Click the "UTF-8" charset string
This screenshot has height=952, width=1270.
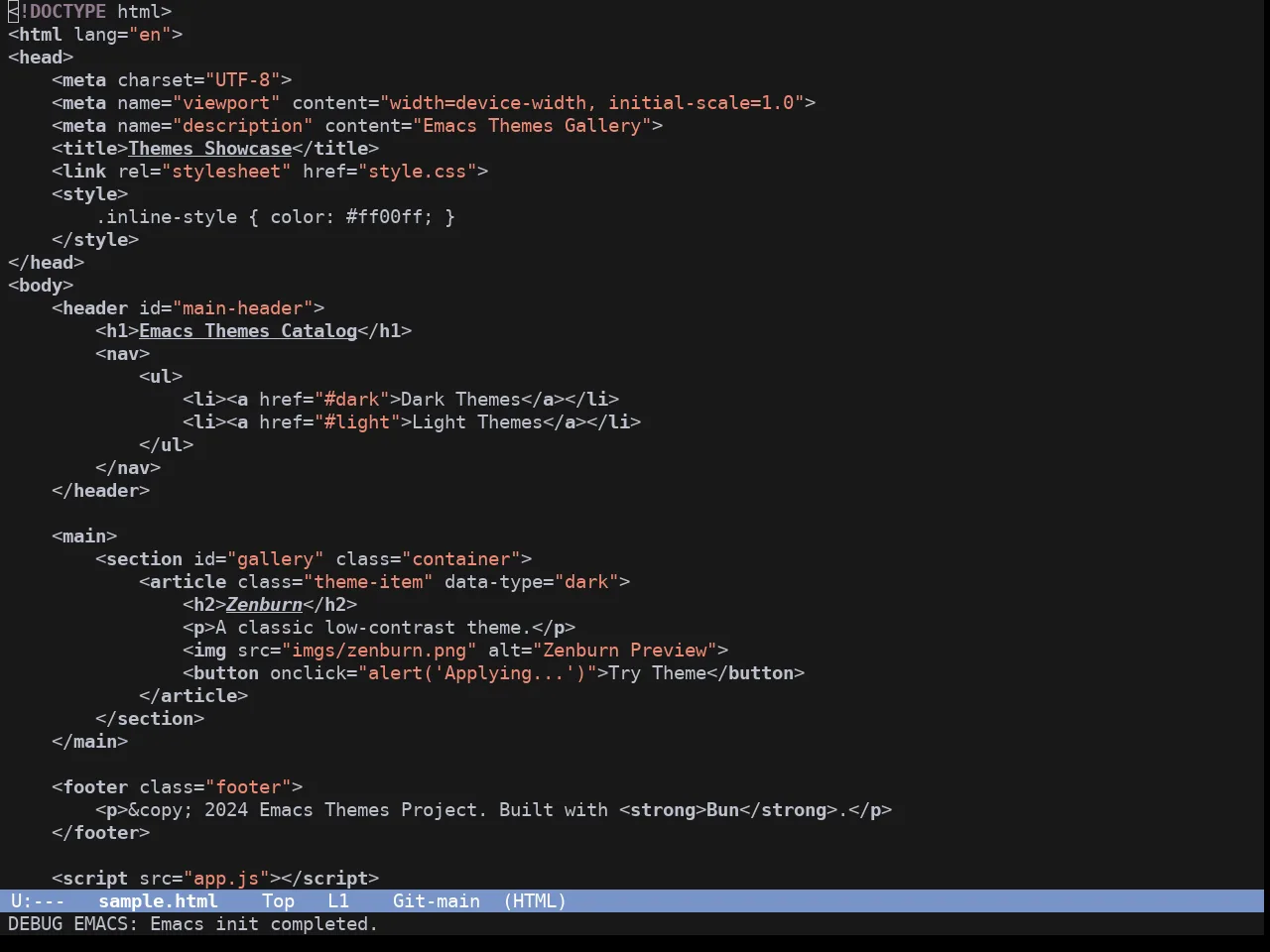[242, 80]
